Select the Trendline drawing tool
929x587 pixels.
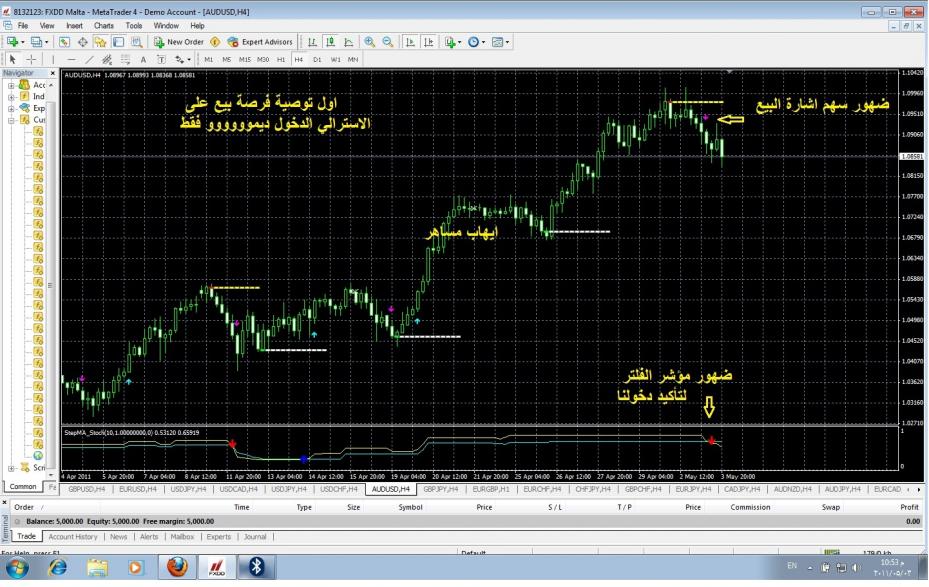(88, 59)
